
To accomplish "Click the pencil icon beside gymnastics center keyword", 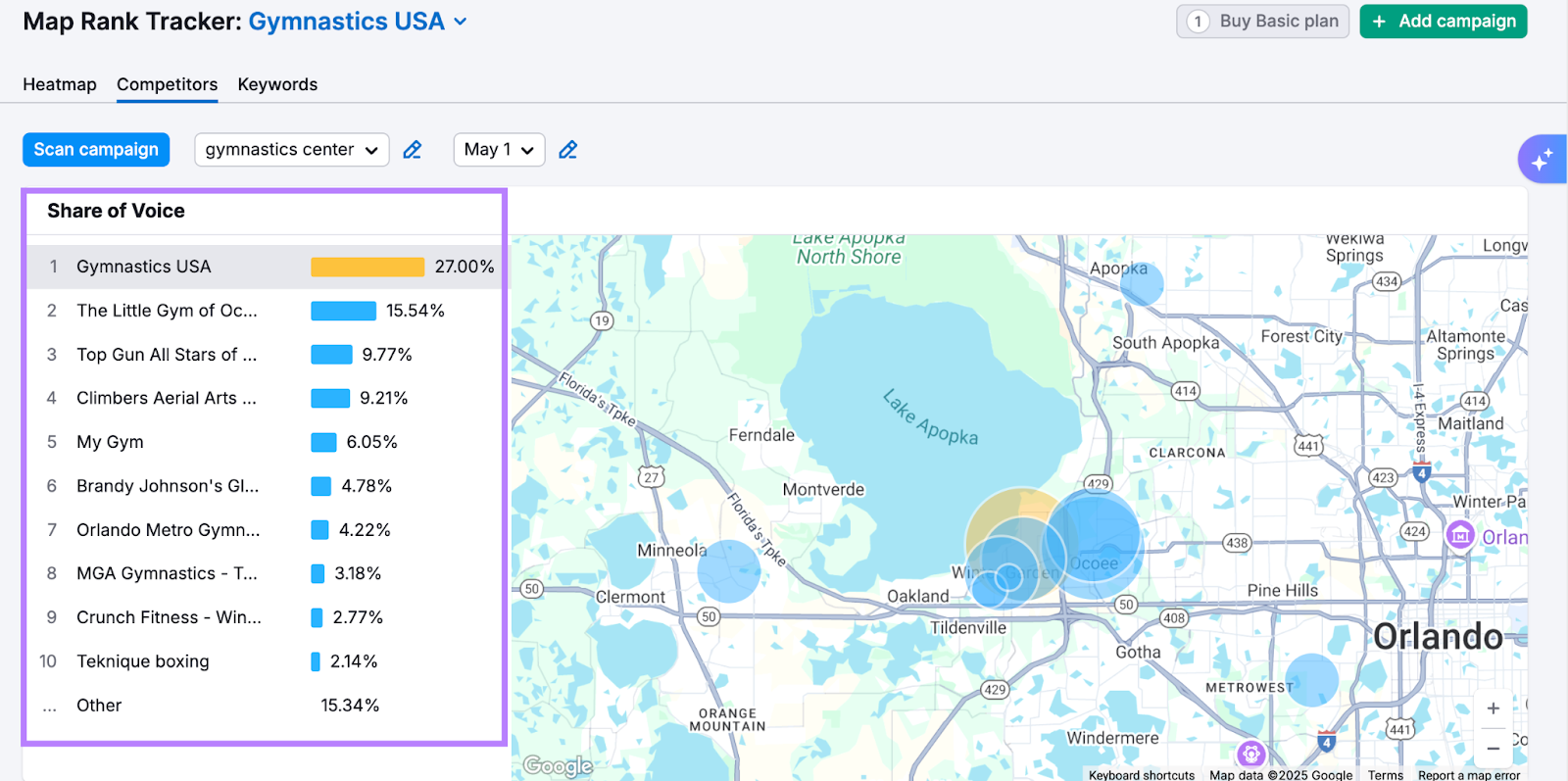I will (413, 150).
